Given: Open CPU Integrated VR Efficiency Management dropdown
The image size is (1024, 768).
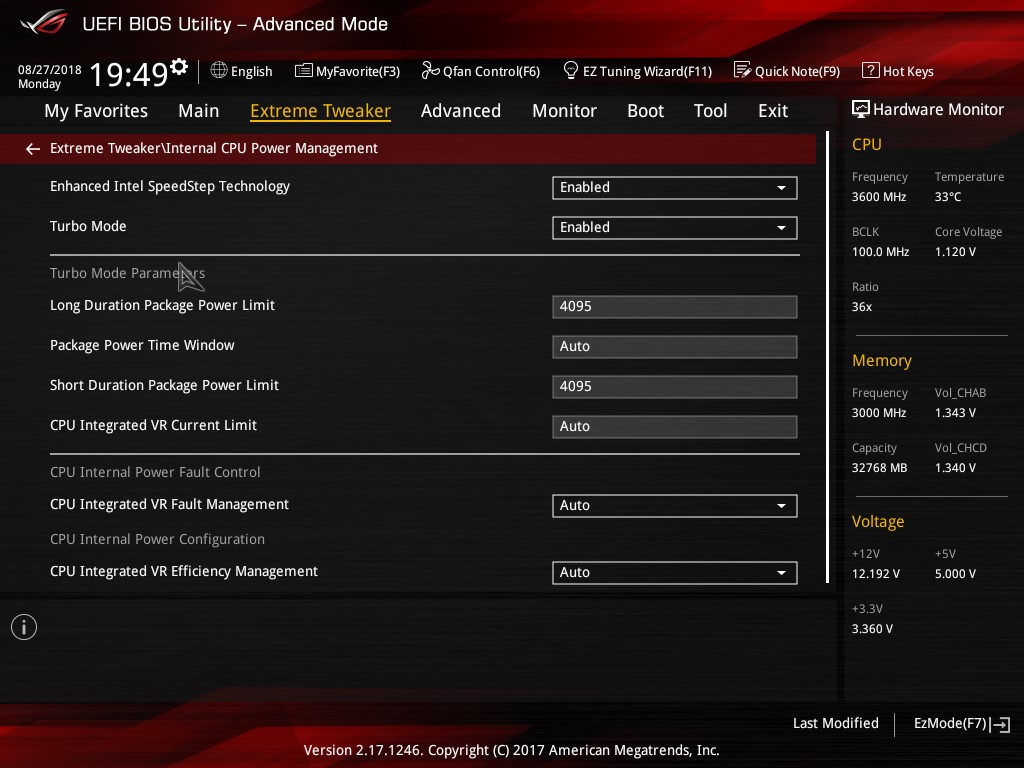Looking at the screenshot, I should (x=674, y=573).
